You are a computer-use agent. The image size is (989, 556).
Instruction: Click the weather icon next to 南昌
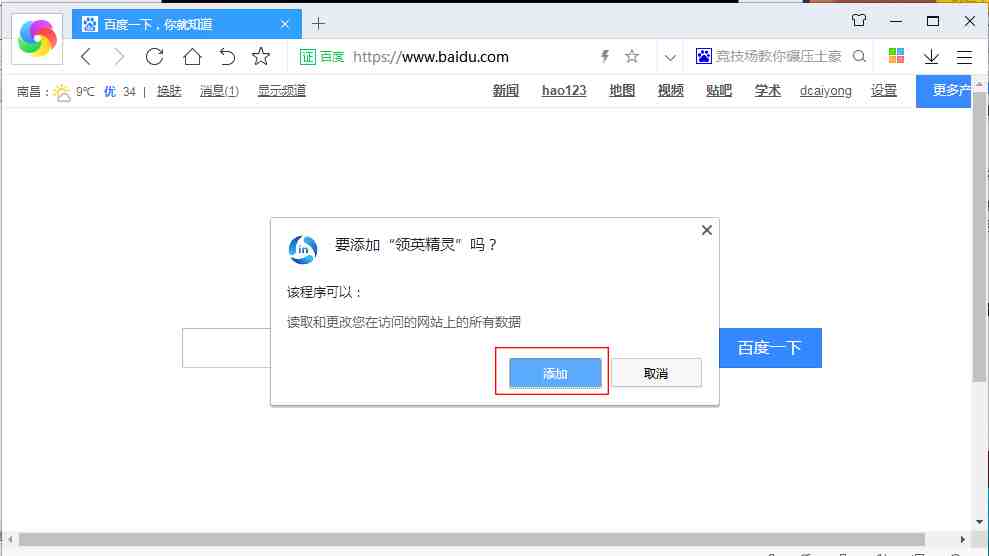62,93
